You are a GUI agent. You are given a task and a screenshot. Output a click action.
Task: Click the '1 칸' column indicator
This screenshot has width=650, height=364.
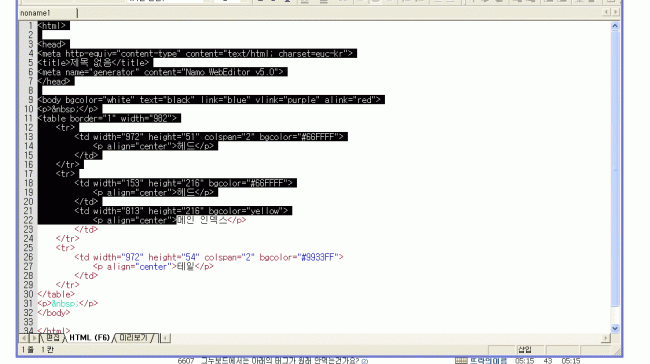[47, 350]
